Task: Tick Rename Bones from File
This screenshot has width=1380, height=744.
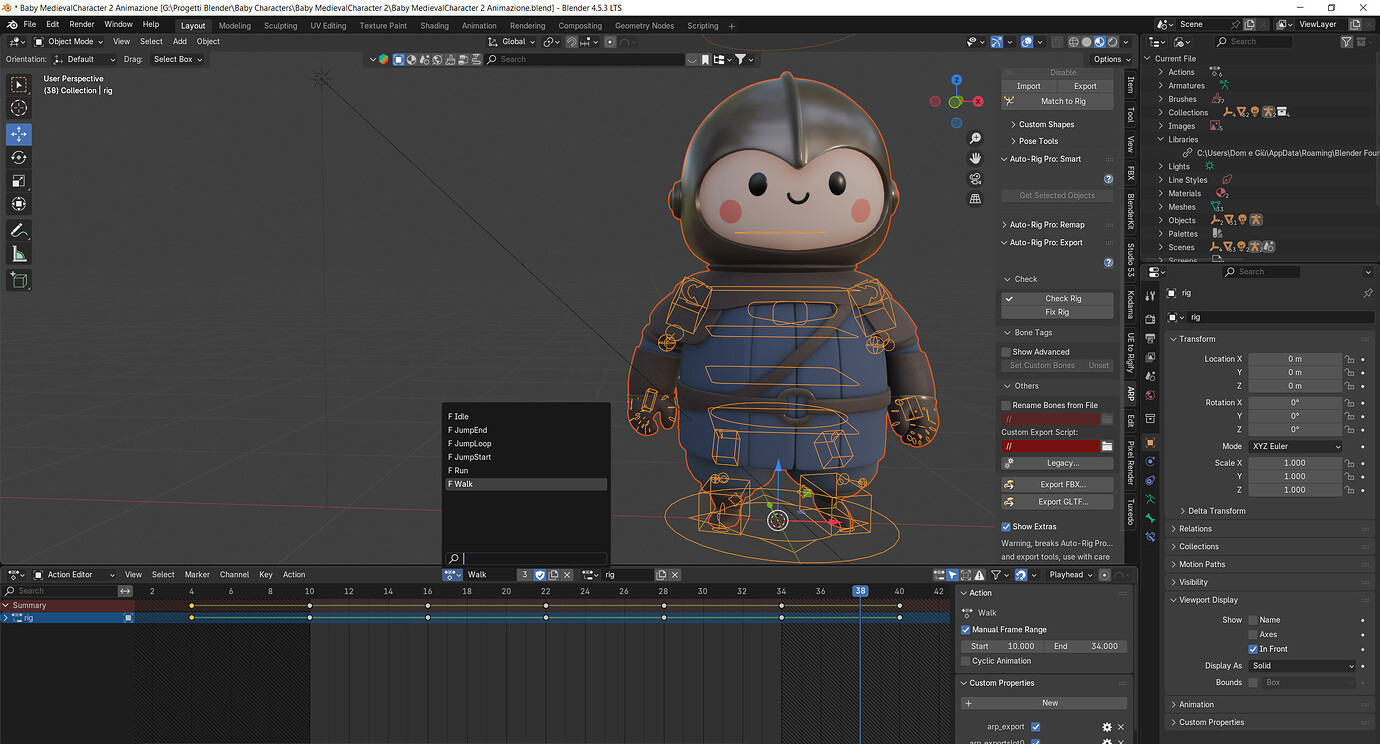Action: click(x=1006, y=405)
